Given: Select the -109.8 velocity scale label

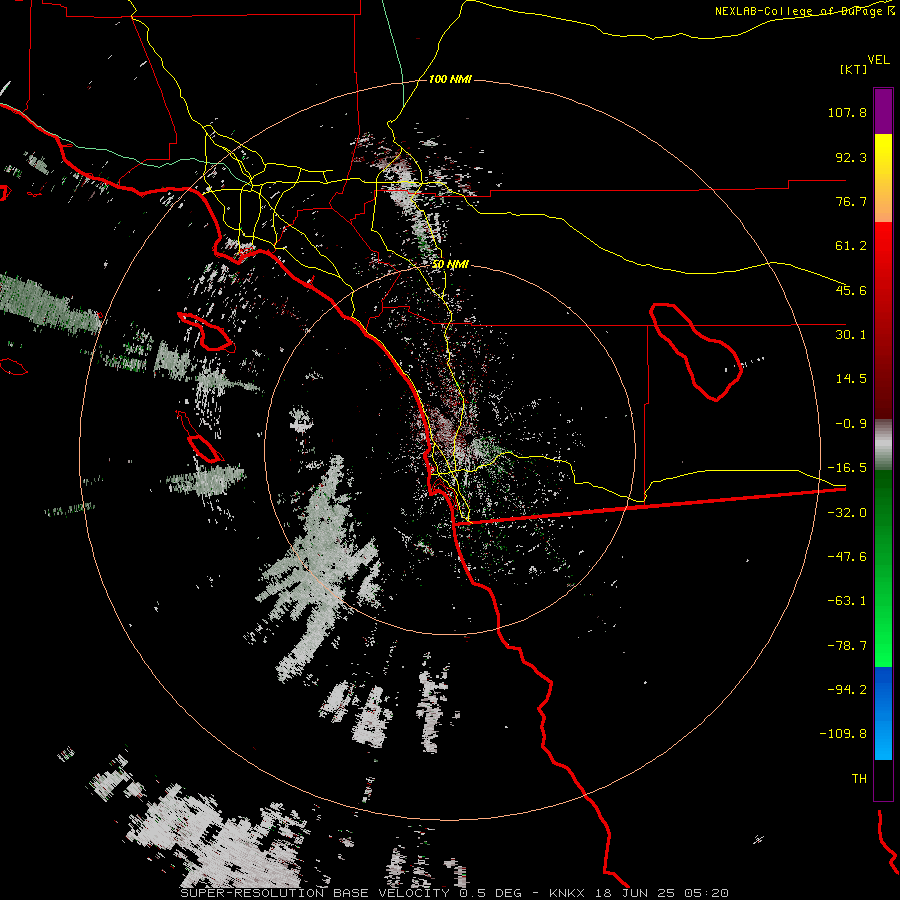Looking at the screenshot, I should pos(843,734).
